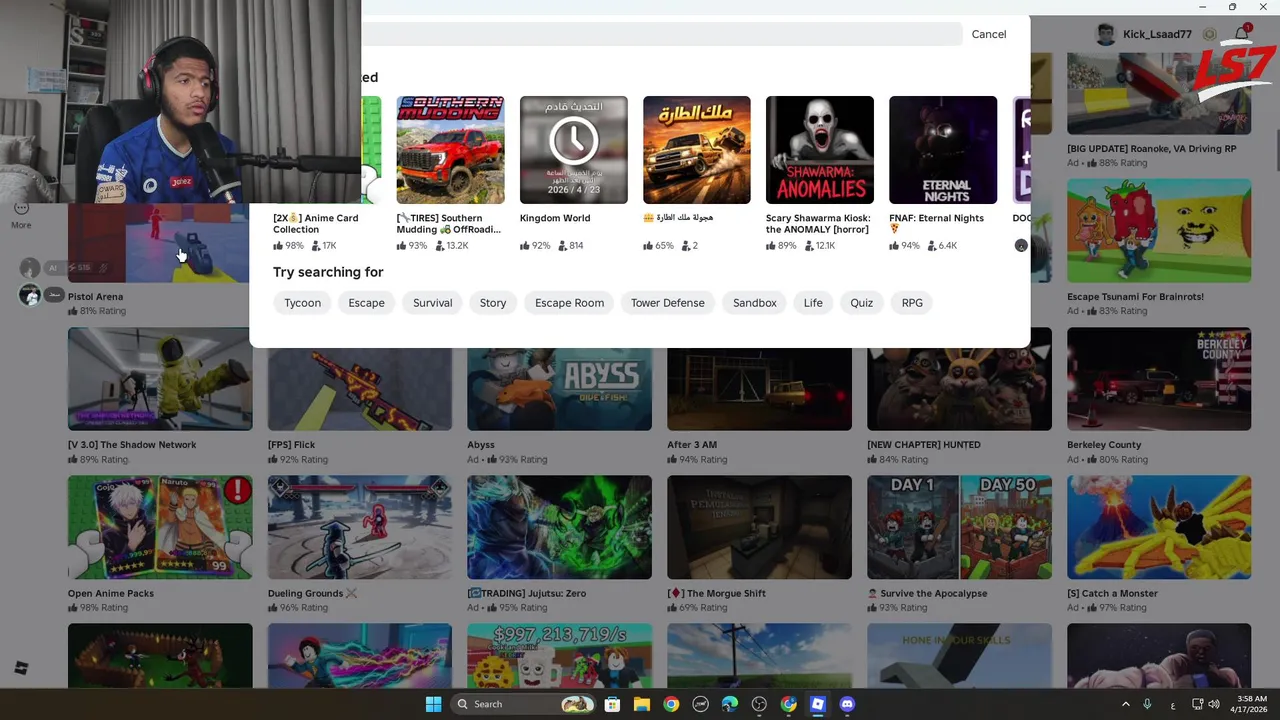Screen dimensions: 1280x720
Task: Open the Robux balance icon
Action: pos(1209,34)
